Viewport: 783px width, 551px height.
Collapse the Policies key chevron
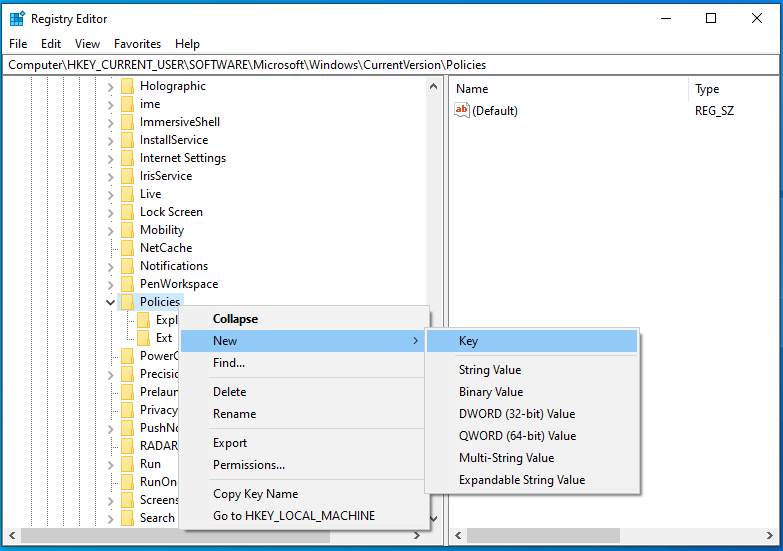tap(110, 302)
